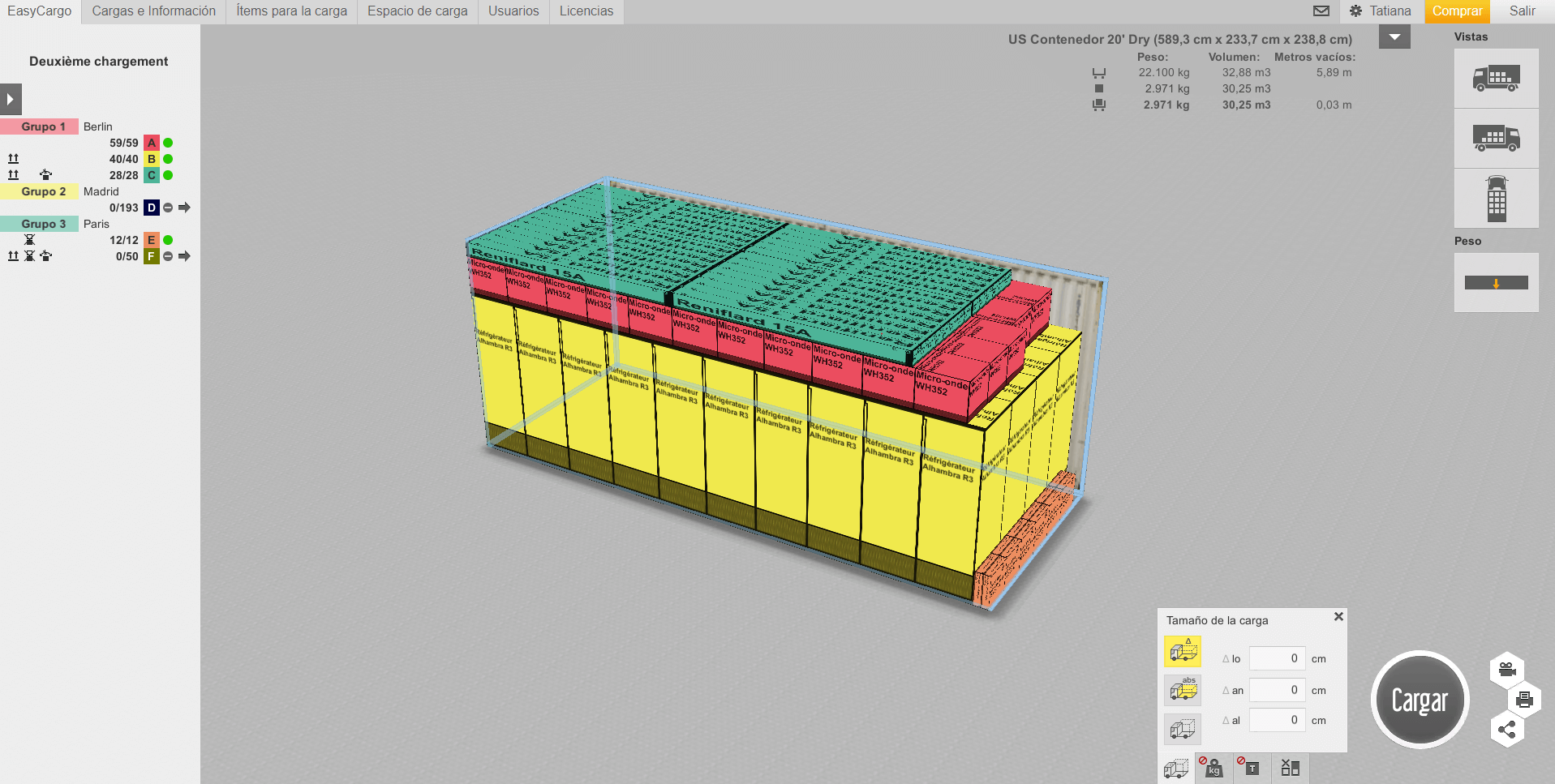The width and height of the screenshot is (1555, 784).
Task: Toggle the green status dot for item E
Action: click(x=168, y=240)
